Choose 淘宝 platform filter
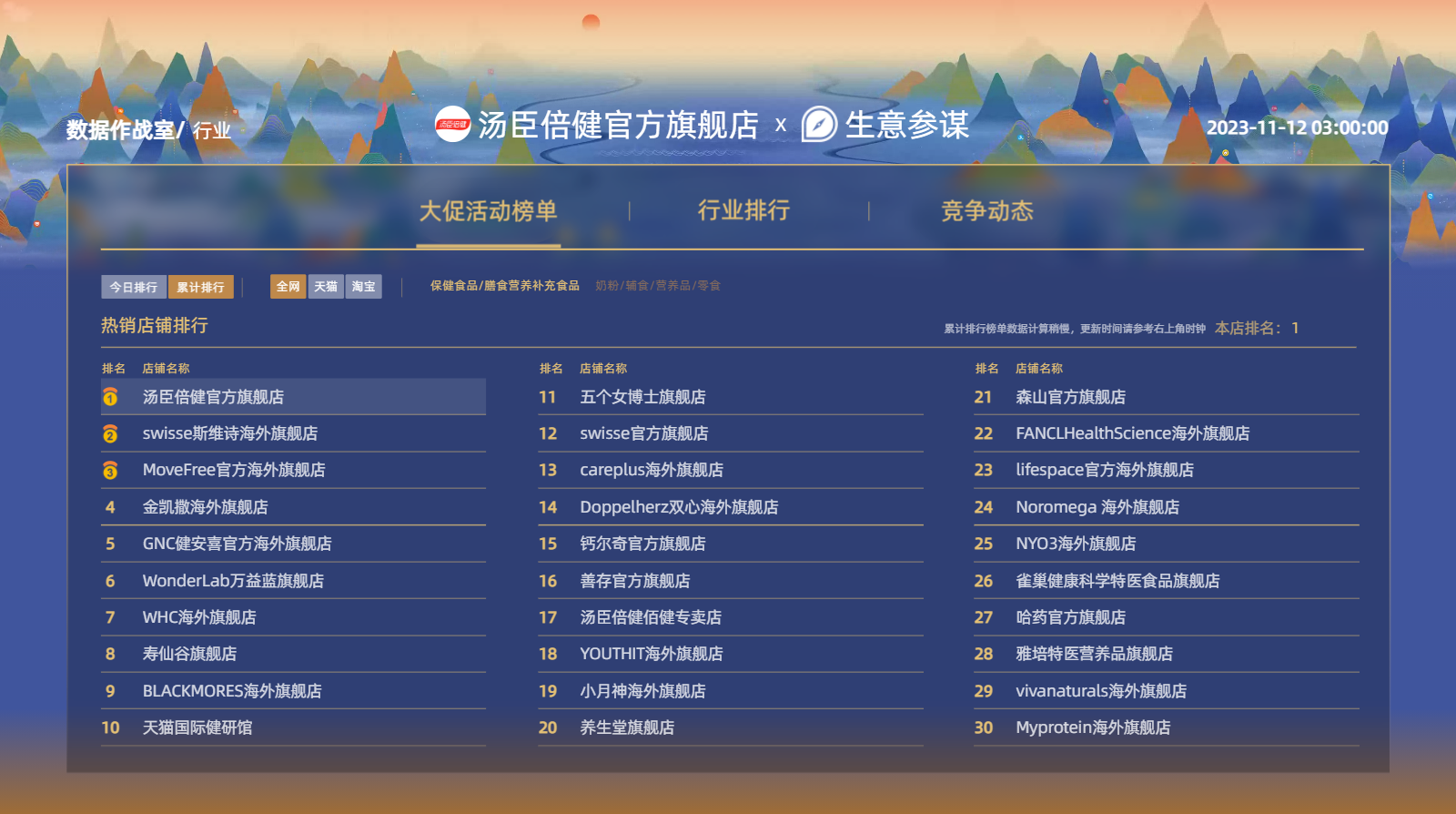Image resolution: width=1456 pixels, height=814 pixels. pos(363,287)
